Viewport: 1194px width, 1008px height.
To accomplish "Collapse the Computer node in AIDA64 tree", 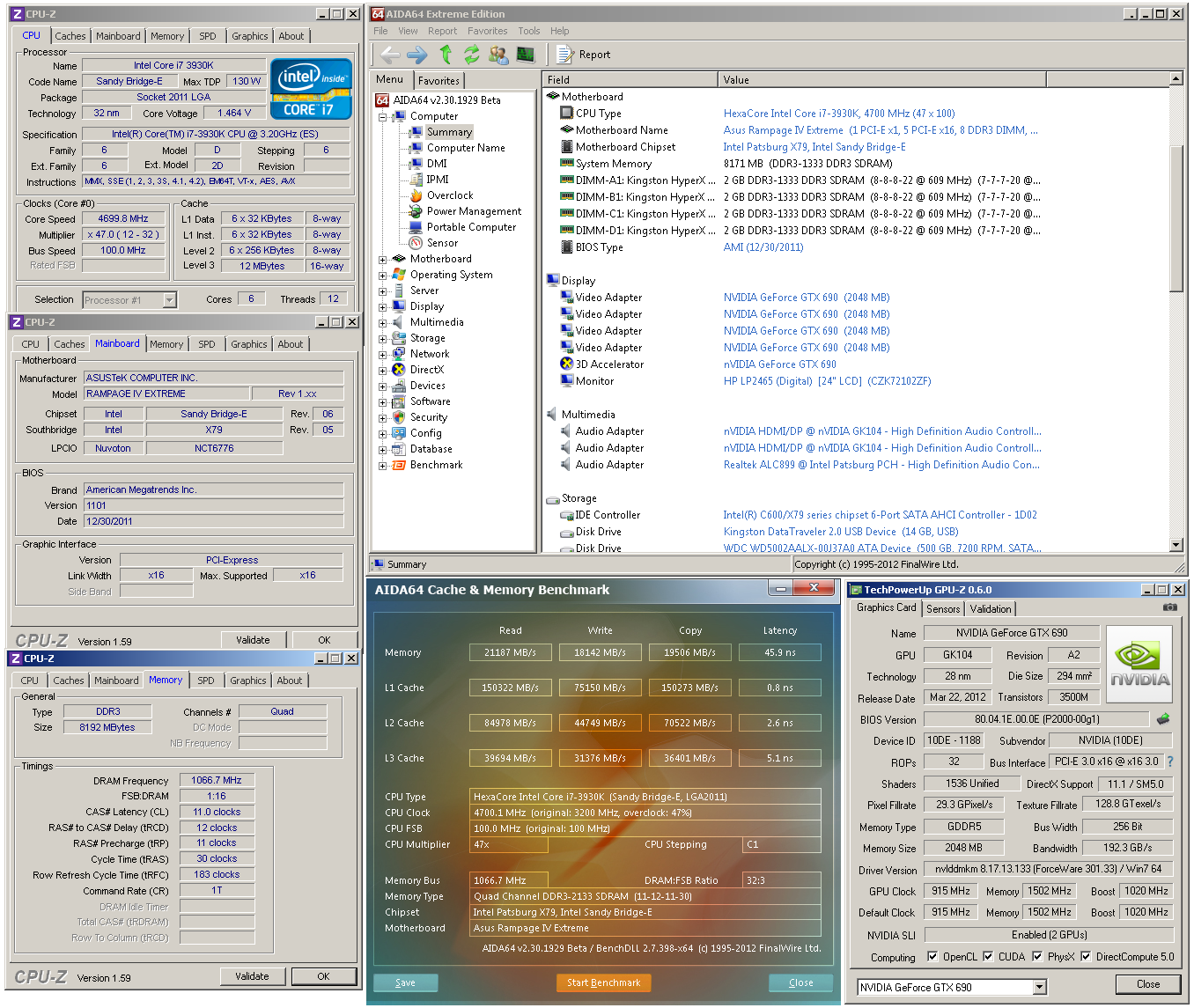I will tap(383, 116).
